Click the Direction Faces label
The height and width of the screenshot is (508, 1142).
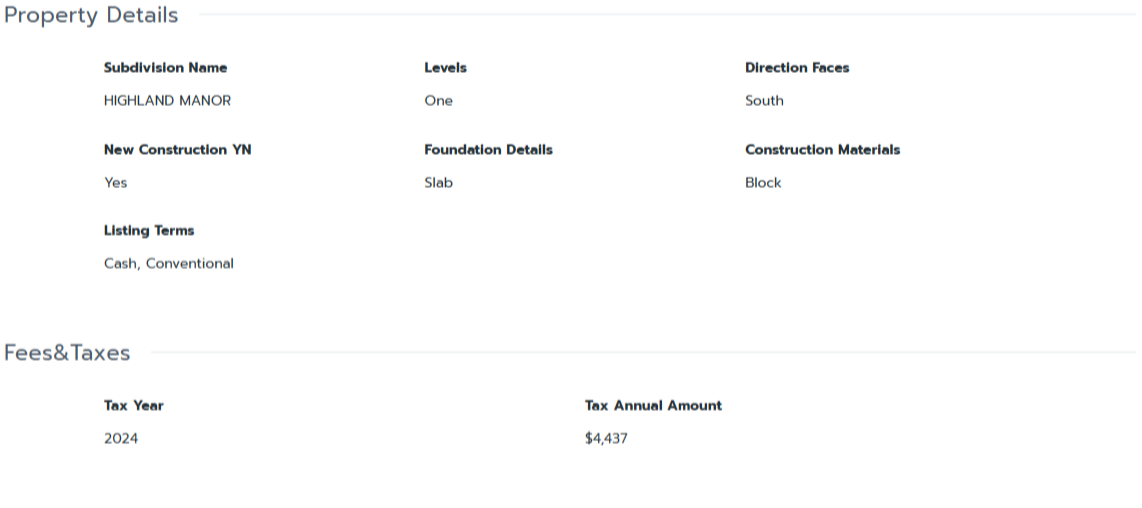(797, 68)
